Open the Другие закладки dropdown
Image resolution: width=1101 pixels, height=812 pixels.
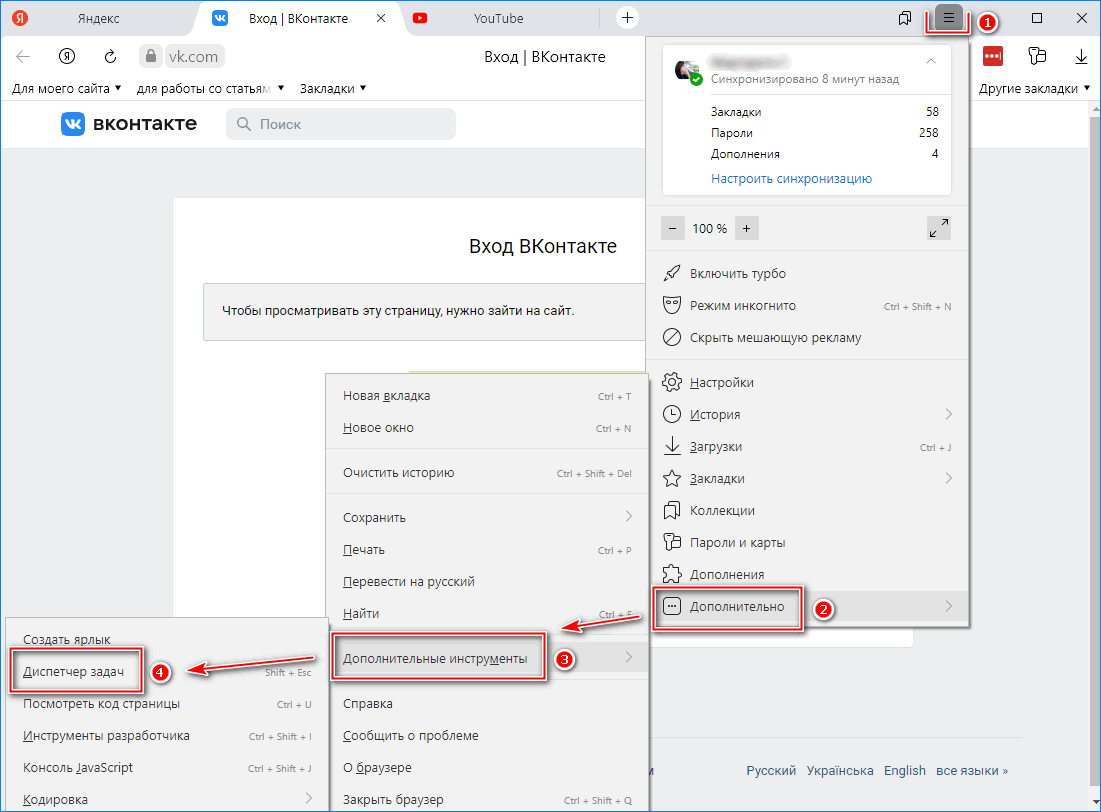click(x=1034, y=89)
